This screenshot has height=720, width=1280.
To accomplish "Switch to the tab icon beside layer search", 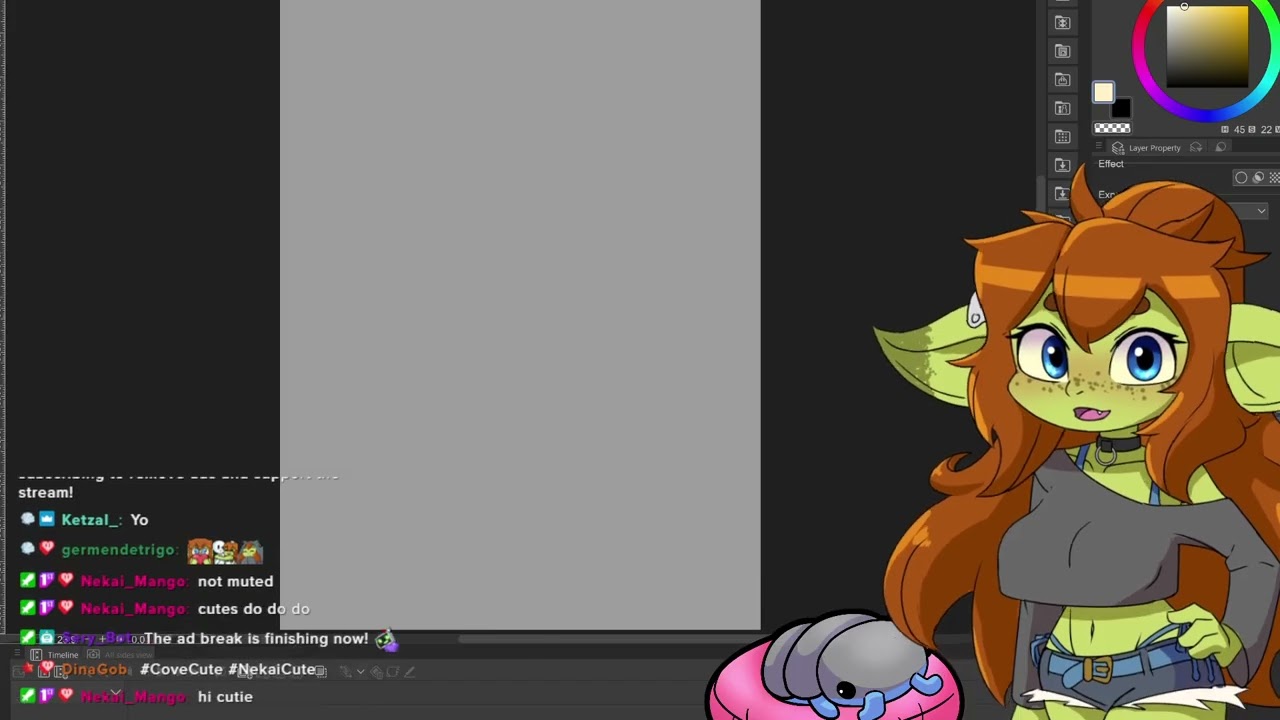I will tap(1221, 148).
